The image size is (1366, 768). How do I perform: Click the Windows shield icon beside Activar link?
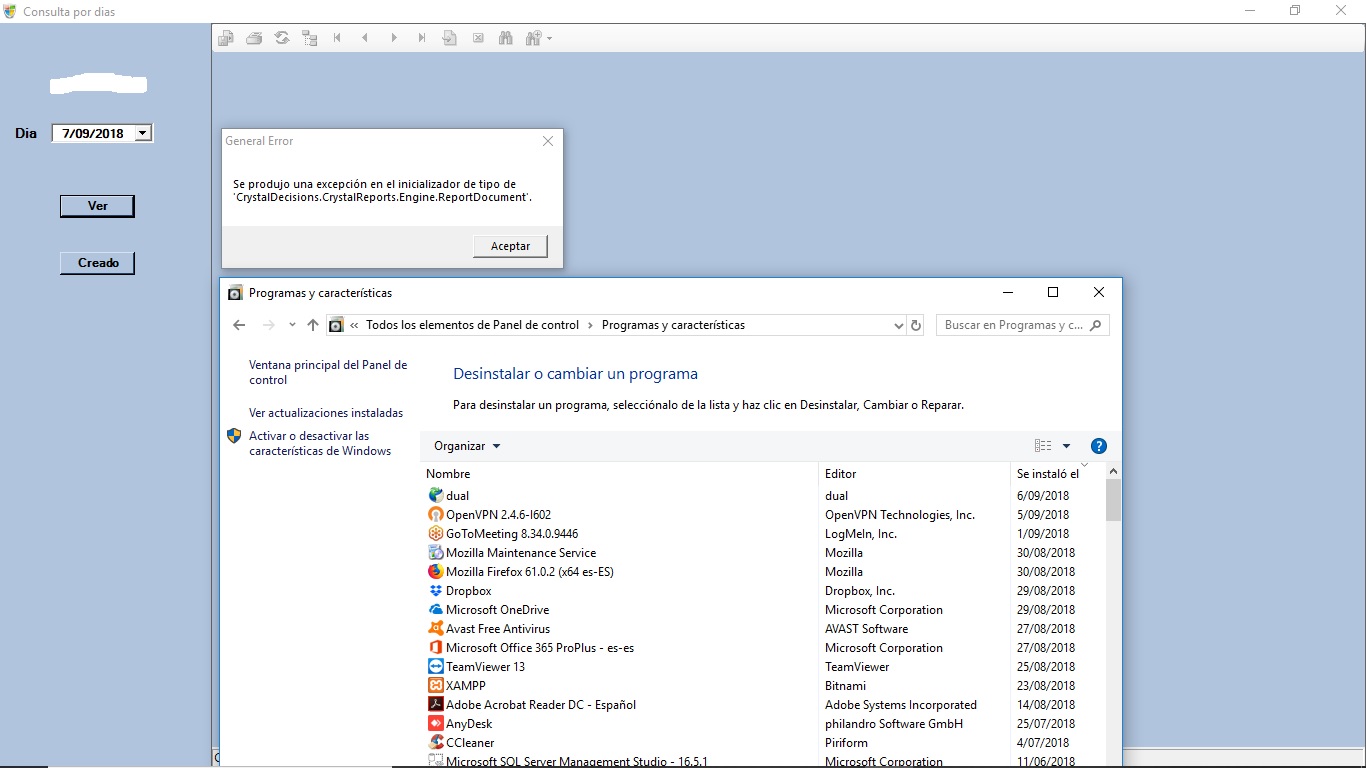(x=234, y=436)
